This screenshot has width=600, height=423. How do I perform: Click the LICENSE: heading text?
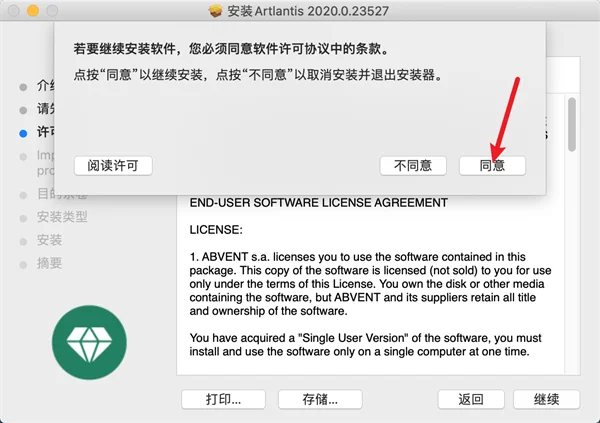[216, 230]
